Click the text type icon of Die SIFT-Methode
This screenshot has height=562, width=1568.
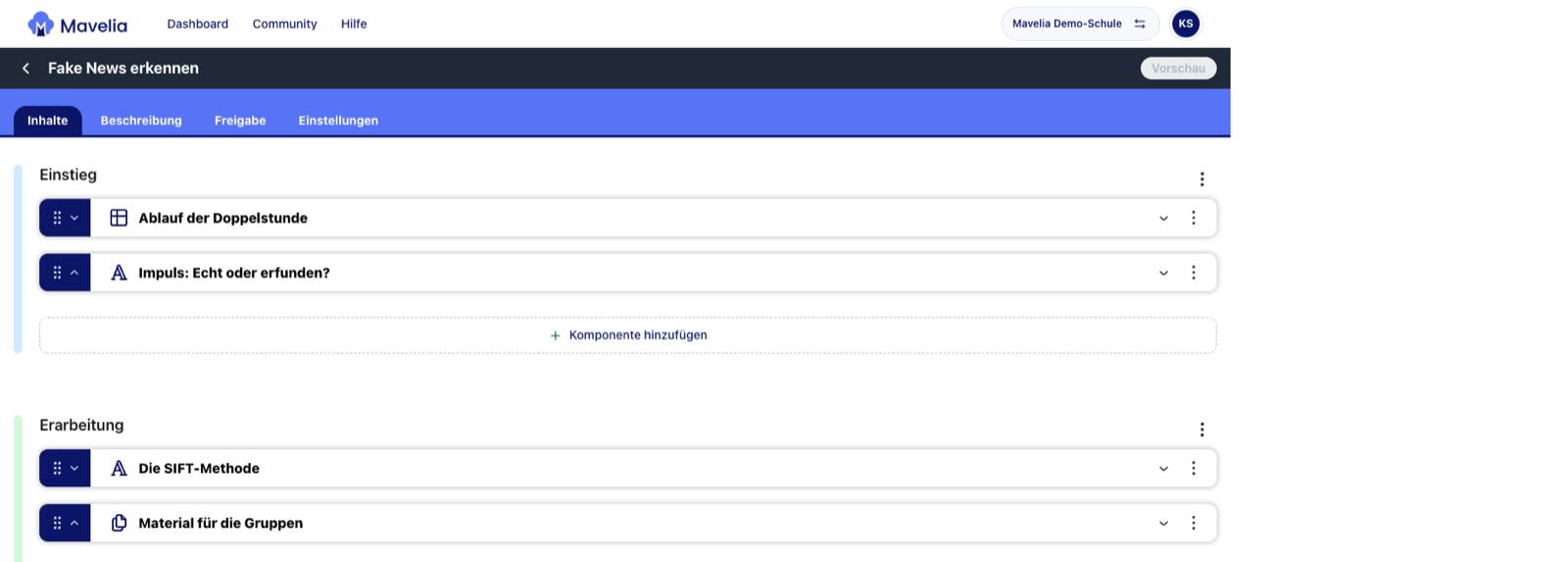point(119,468)
